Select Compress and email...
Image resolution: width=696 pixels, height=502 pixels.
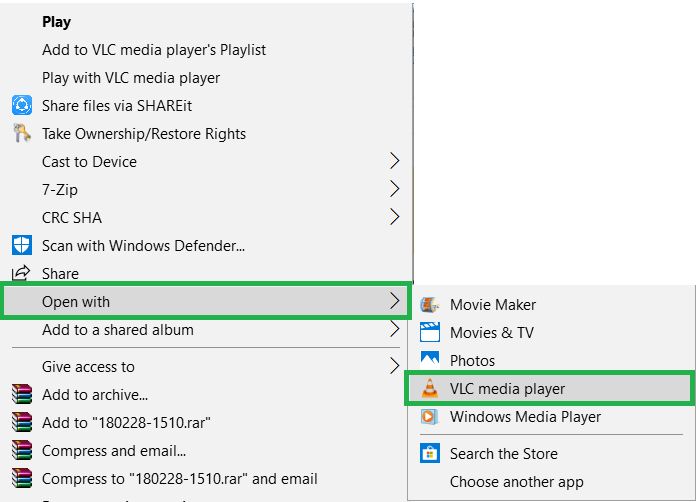click(114, 451)
